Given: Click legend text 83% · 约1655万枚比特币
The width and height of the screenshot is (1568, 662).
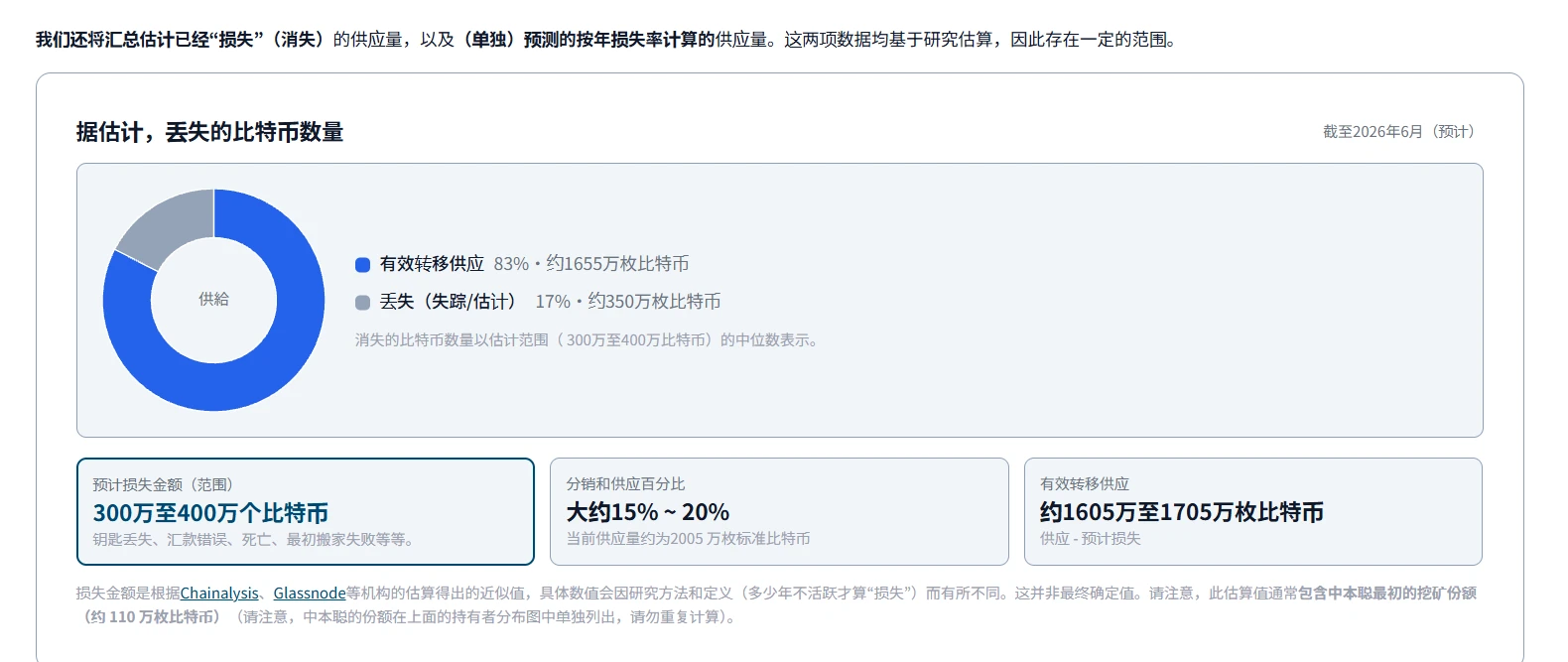Looking at the screenshot, I should 591,264.
